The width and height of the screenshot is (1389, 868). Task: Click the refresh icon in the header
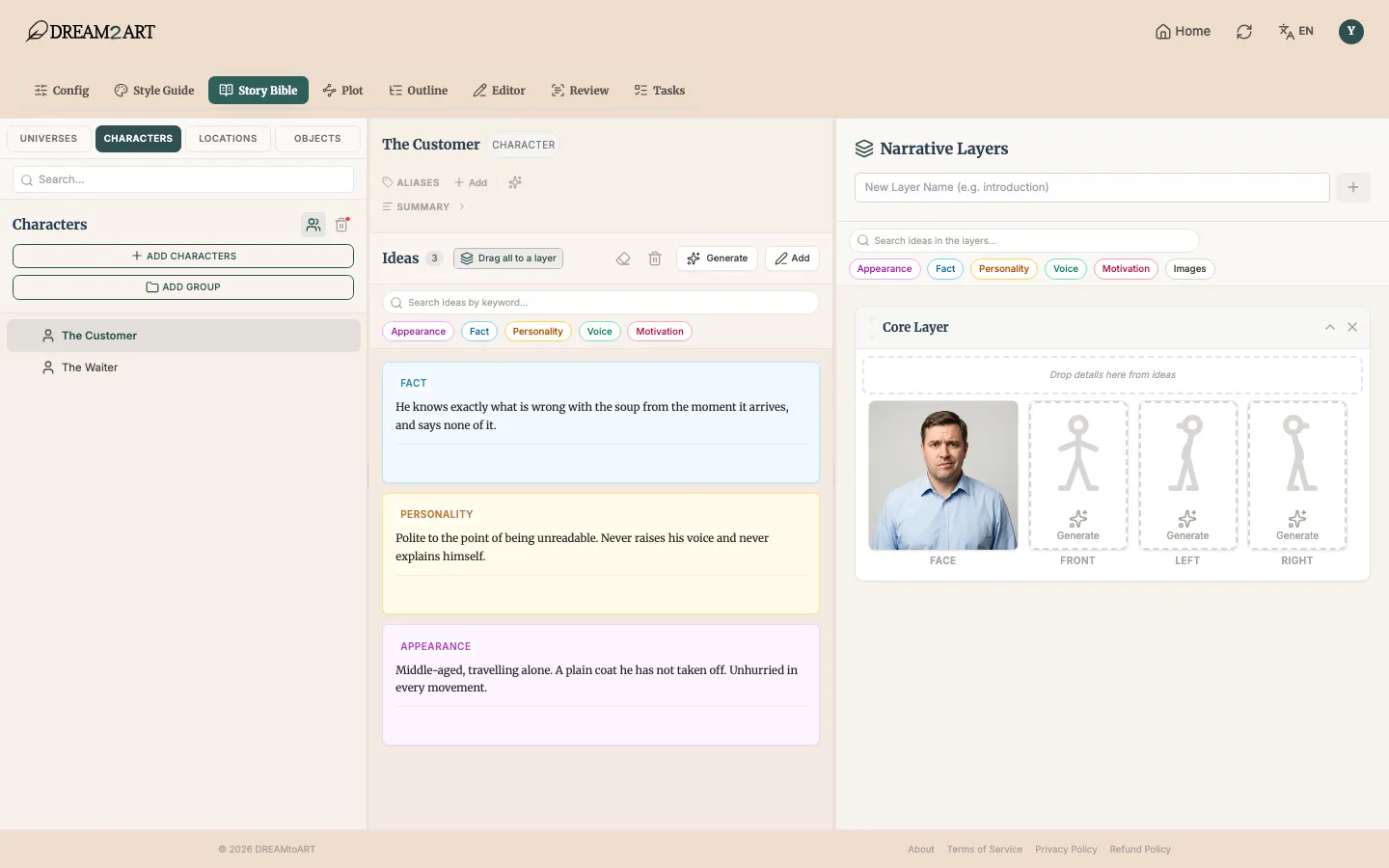coord(1244,32)
